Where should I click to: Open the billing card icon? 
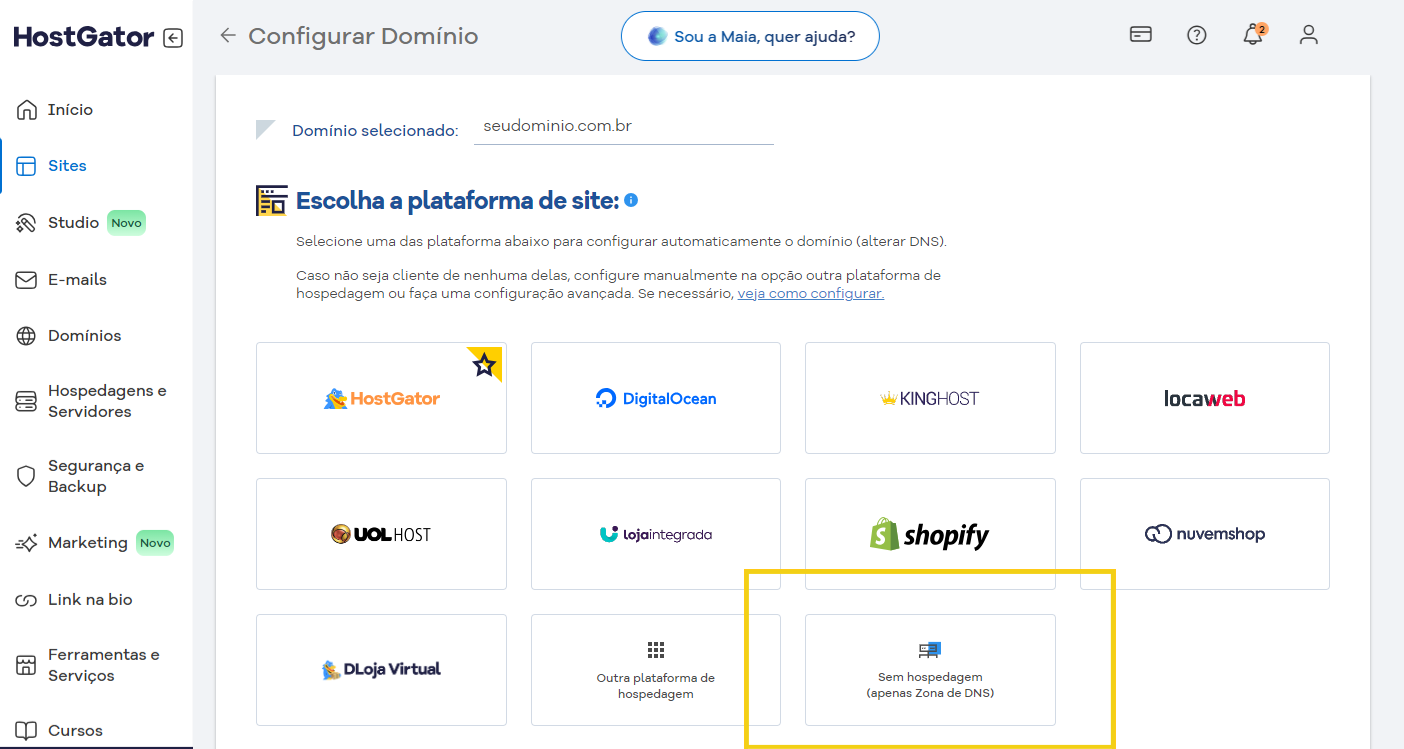(x=1140, y=34)
